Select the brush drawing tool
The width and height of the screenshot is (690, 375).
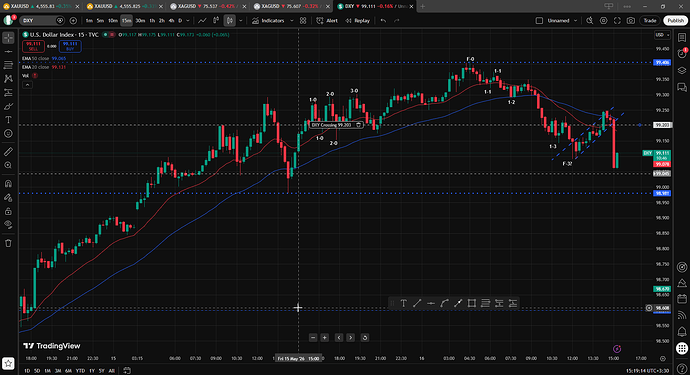[x=8, y=106]
